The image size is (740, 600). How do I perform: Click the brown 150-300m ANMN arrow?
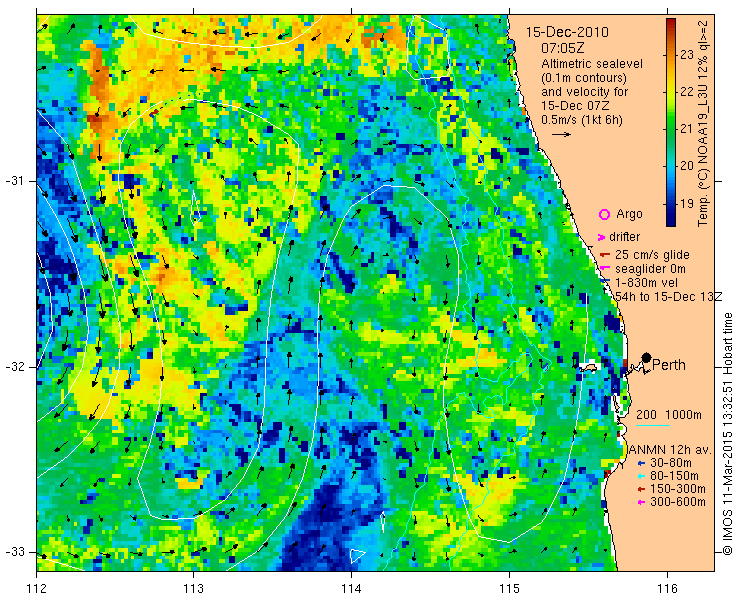point(641,490)
